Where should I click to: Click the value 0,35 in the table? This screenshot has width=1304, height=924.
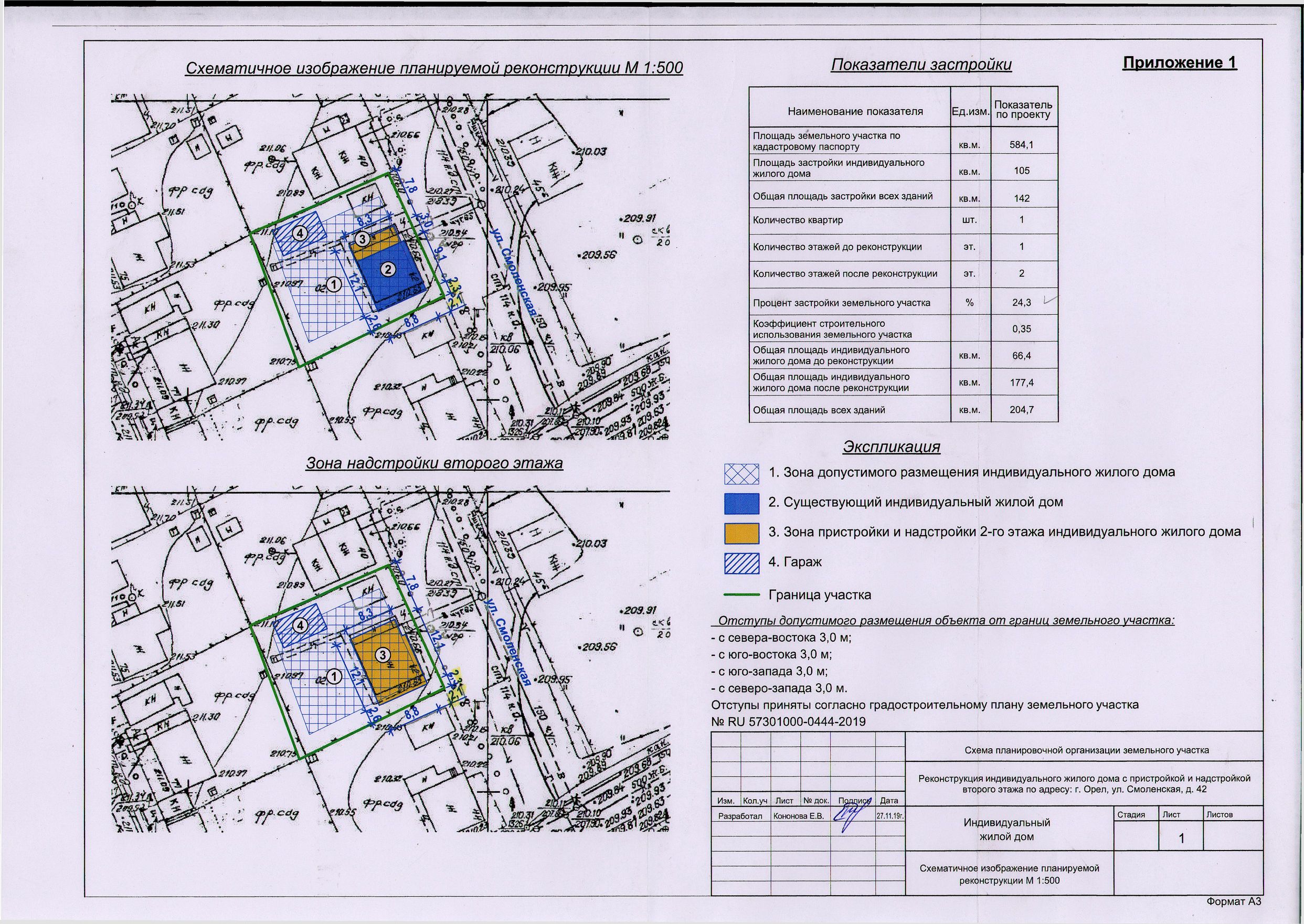1022,329
